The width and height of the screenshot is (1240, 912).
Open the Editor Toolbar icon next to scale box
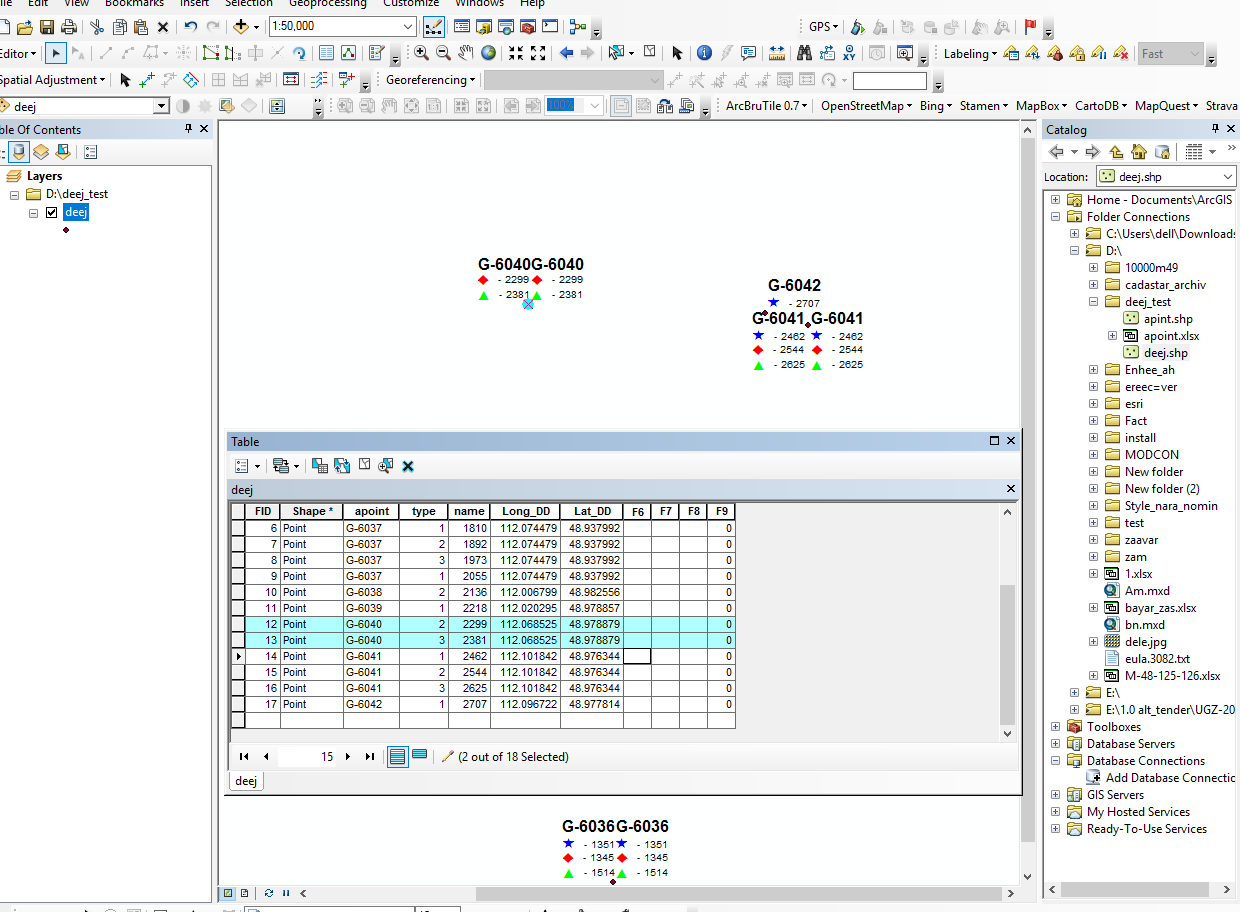[x=435, y=27]
